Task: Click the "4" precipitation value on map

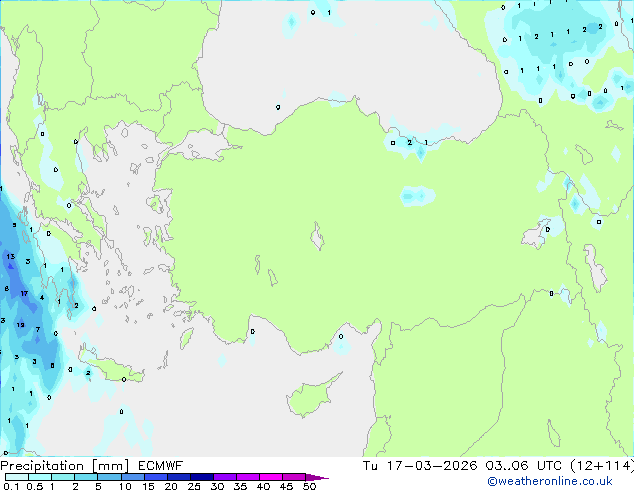Action: pos(42,298)
